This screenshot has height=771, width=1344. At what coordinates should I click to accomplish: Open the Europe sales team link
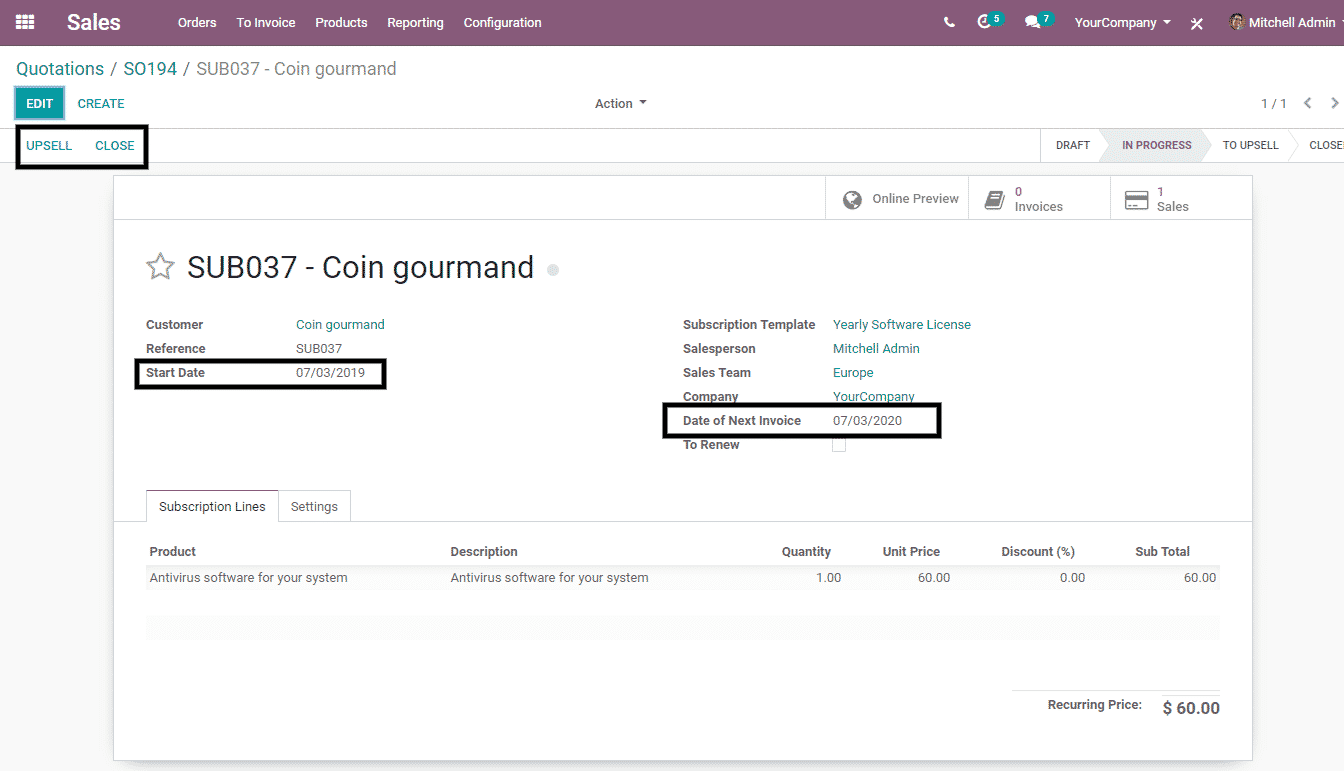853,373
